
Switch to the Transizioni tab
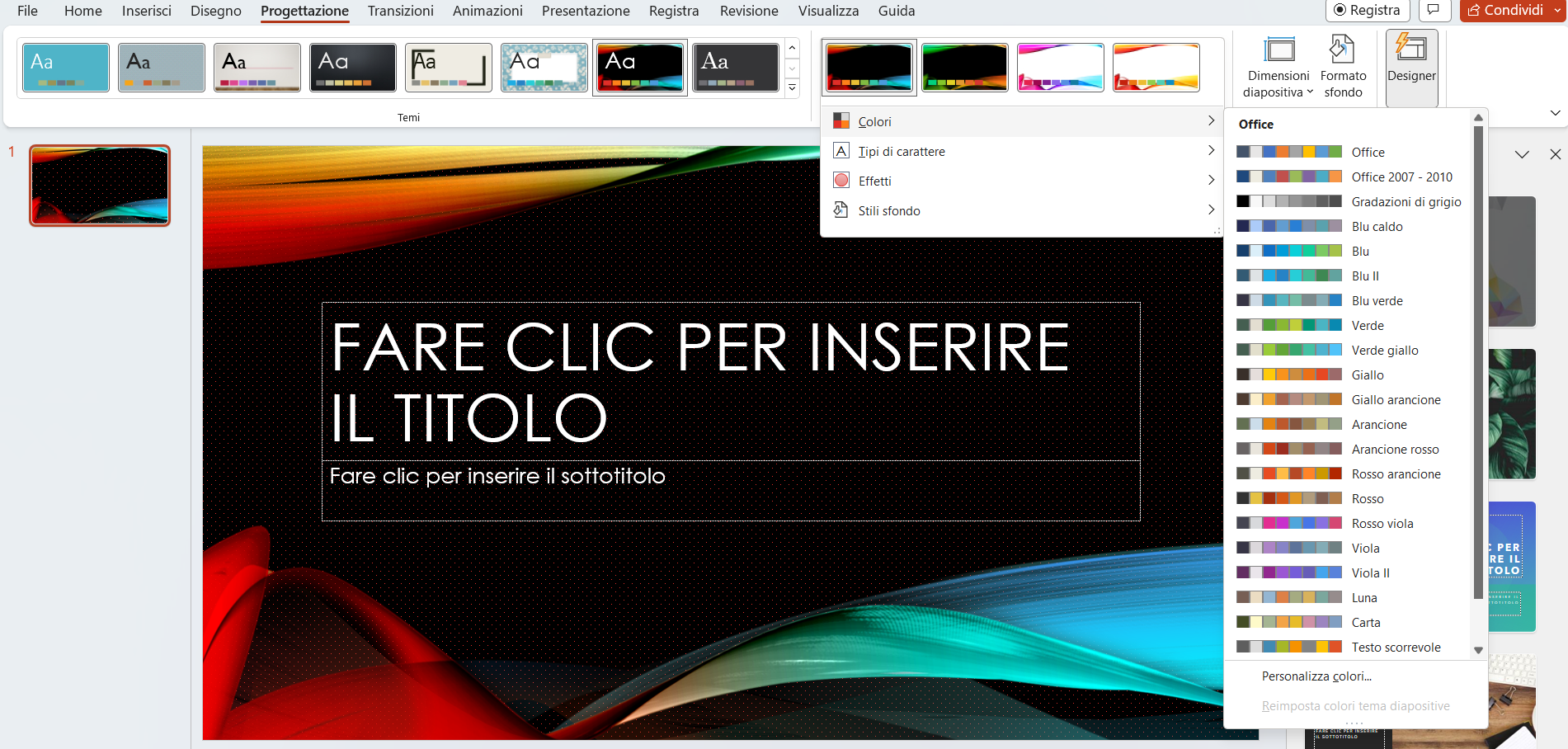pyautogui.click(x=400, y=11)
